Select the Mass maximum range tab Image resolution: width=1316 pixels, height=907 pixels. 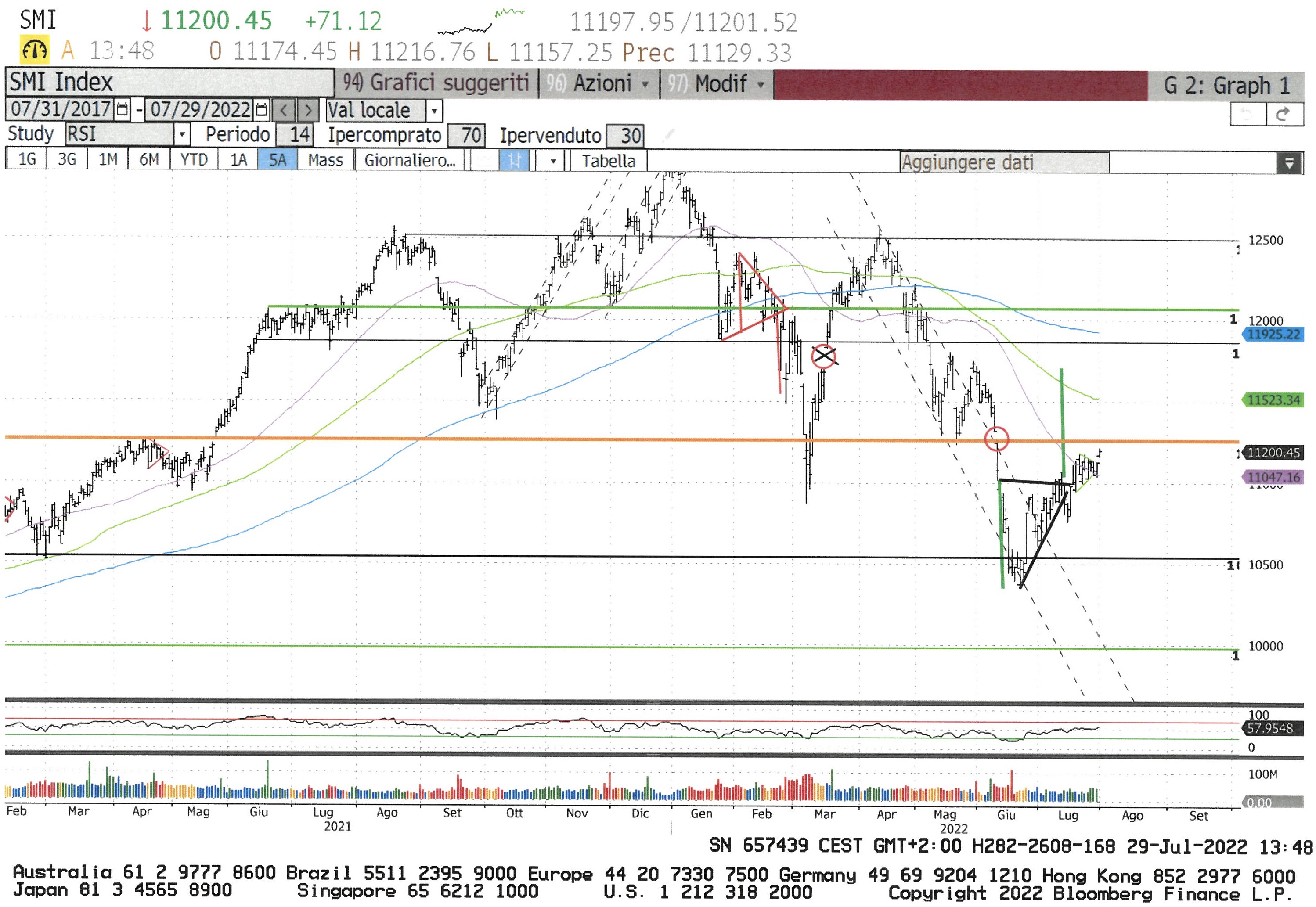tap(325, 160)
